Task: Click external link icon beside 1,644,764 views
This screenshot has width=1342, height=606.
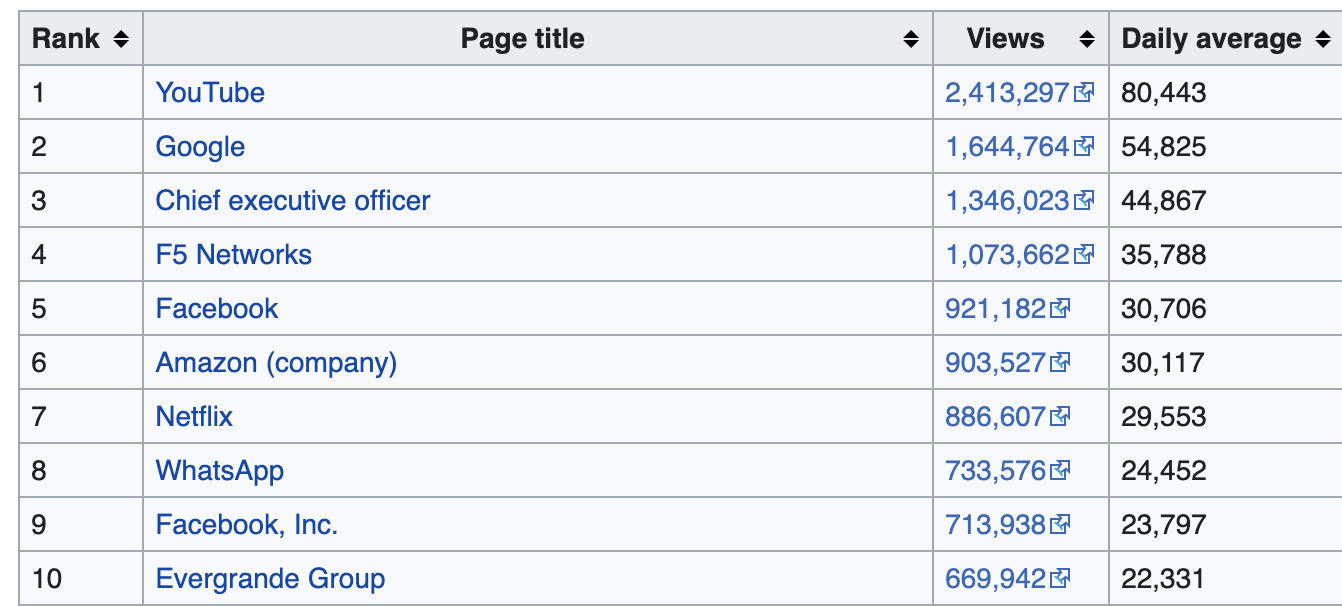Action: click(1084, 147)
